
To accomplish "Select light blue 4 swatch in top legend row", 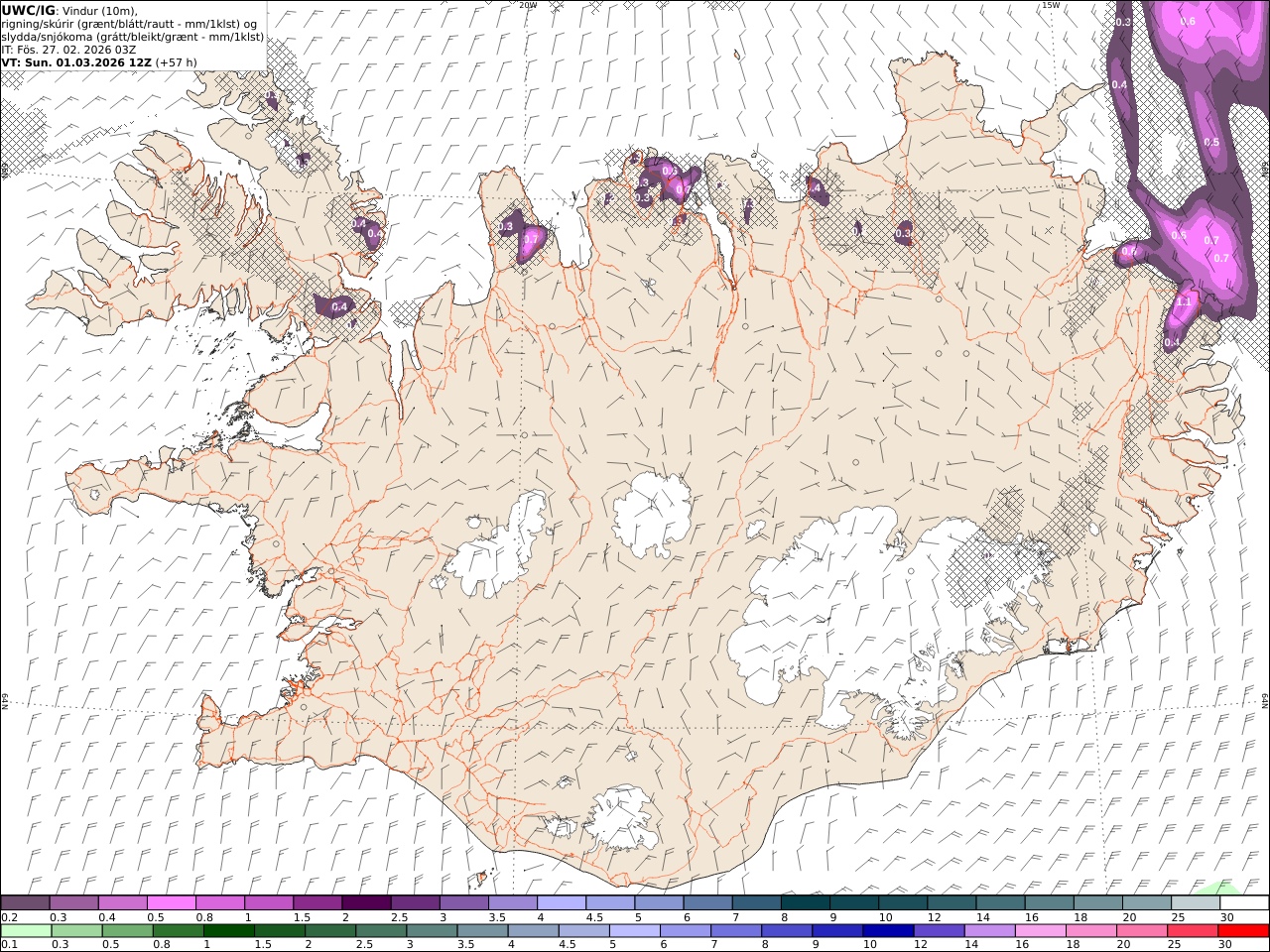I will coord(562,903).
